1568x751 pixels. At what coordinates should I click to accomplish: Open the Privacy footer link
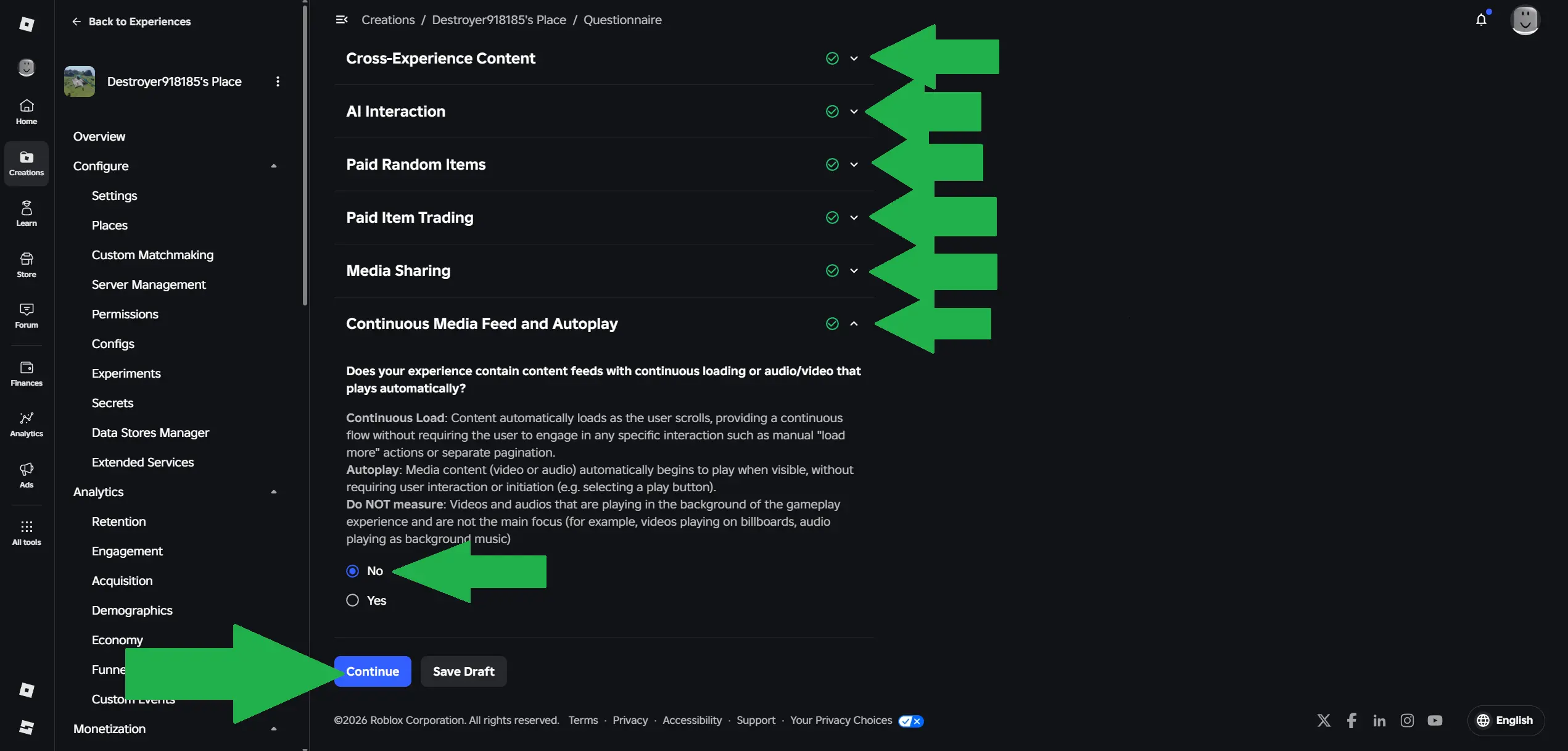(630, 720)
